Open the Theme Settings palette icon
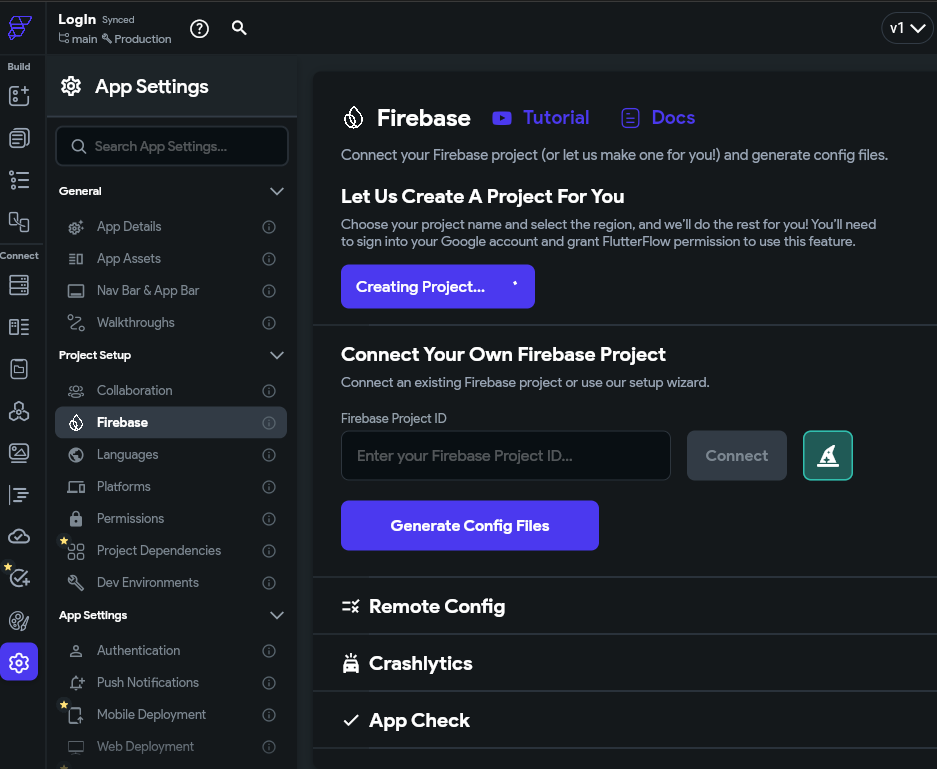Screen dimensions: 937x769 point(19,621)
